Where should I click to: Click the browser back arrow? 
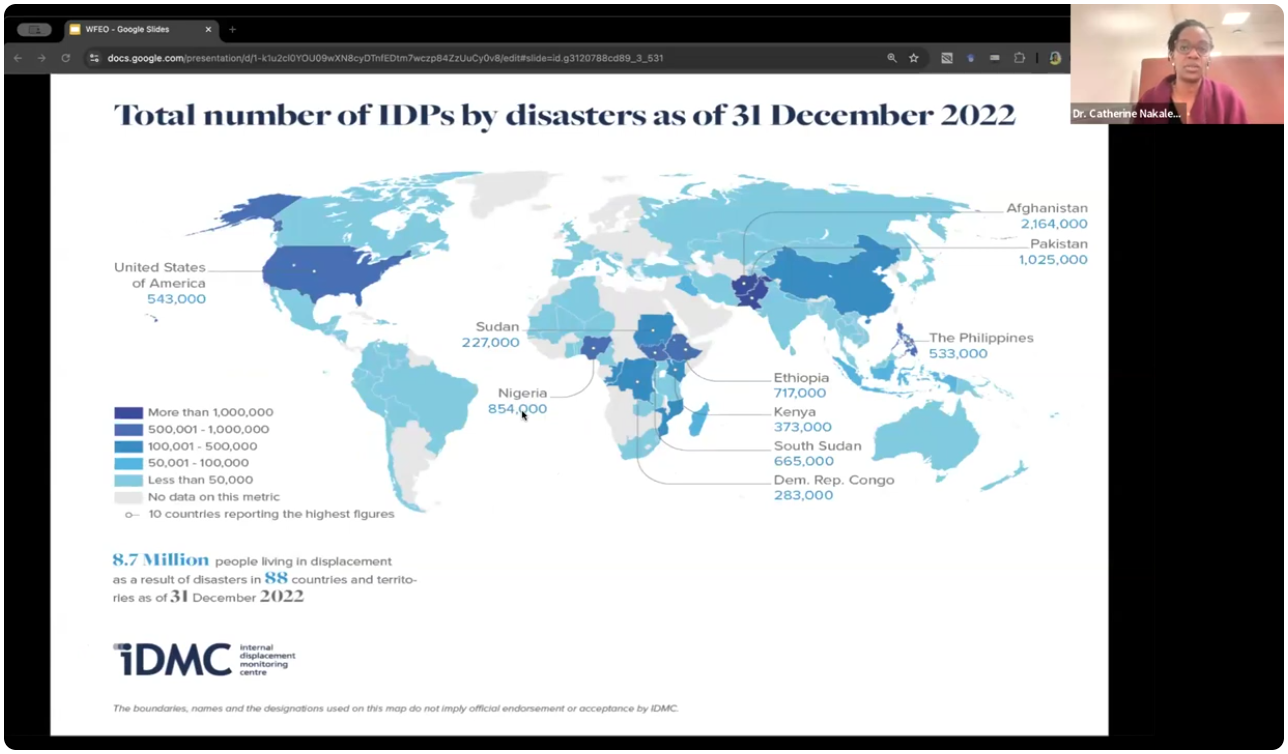tap(18, 58)
